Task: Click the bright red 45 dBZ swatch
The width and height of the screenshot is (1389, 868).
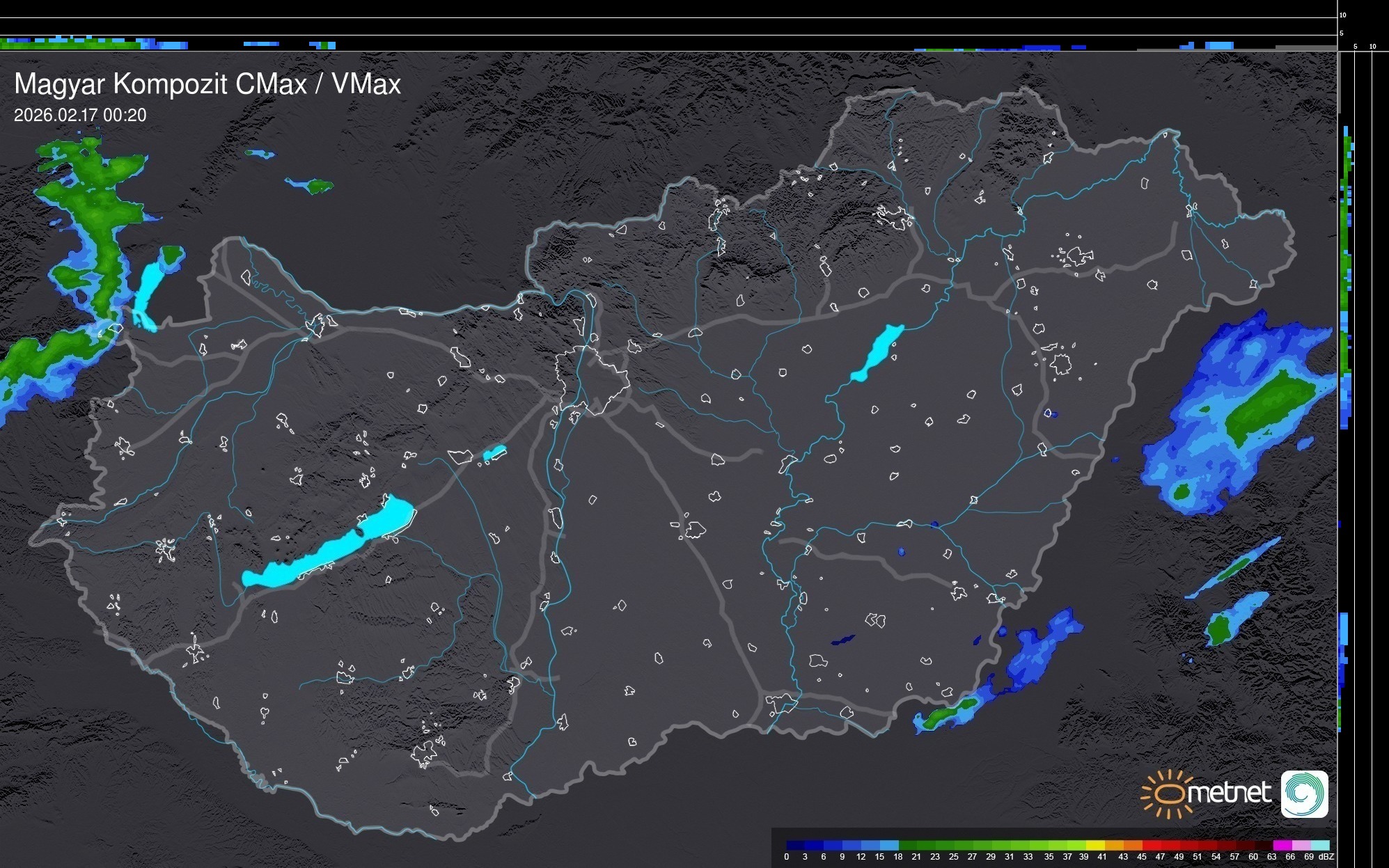Action: point(1152,845)
